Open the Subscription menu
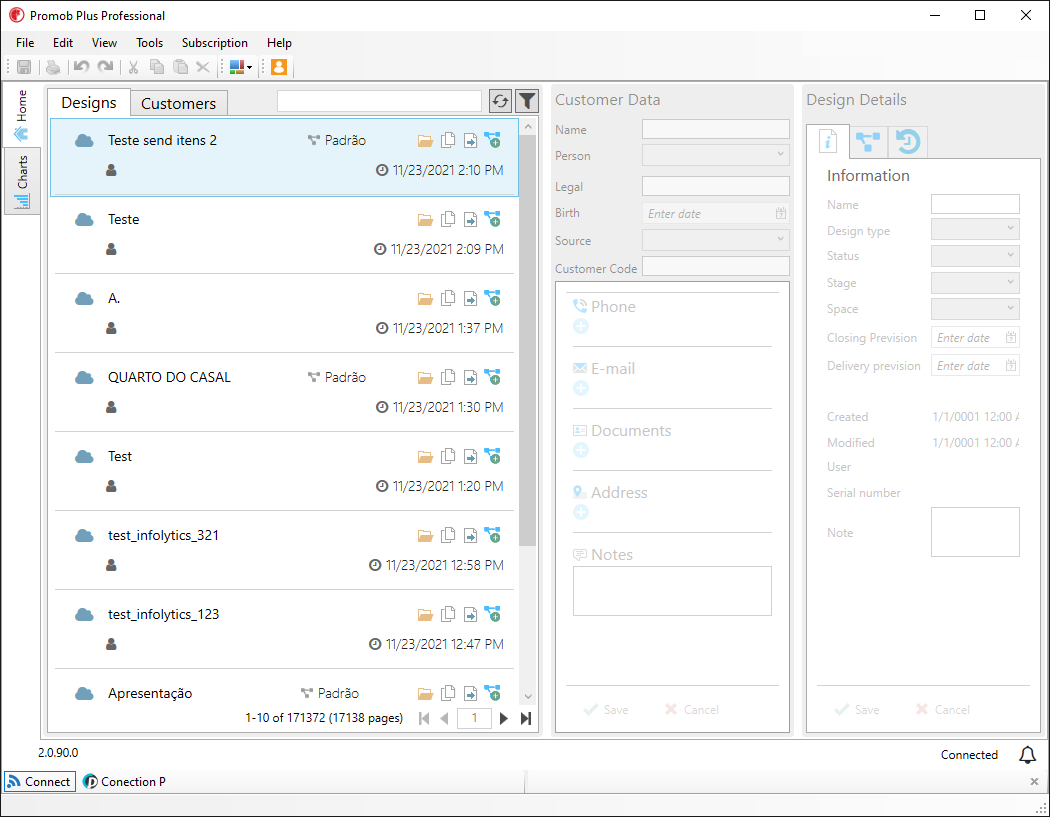The width and height of the screenshot is (1050, 817). coord(215,43)
